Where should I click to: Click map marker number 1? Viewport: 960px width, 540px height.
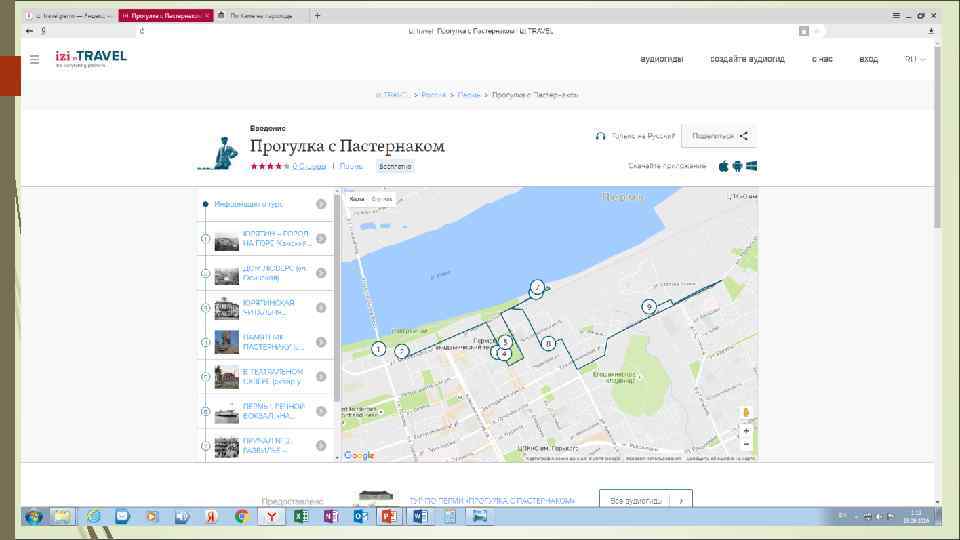(x=378, y=349)
